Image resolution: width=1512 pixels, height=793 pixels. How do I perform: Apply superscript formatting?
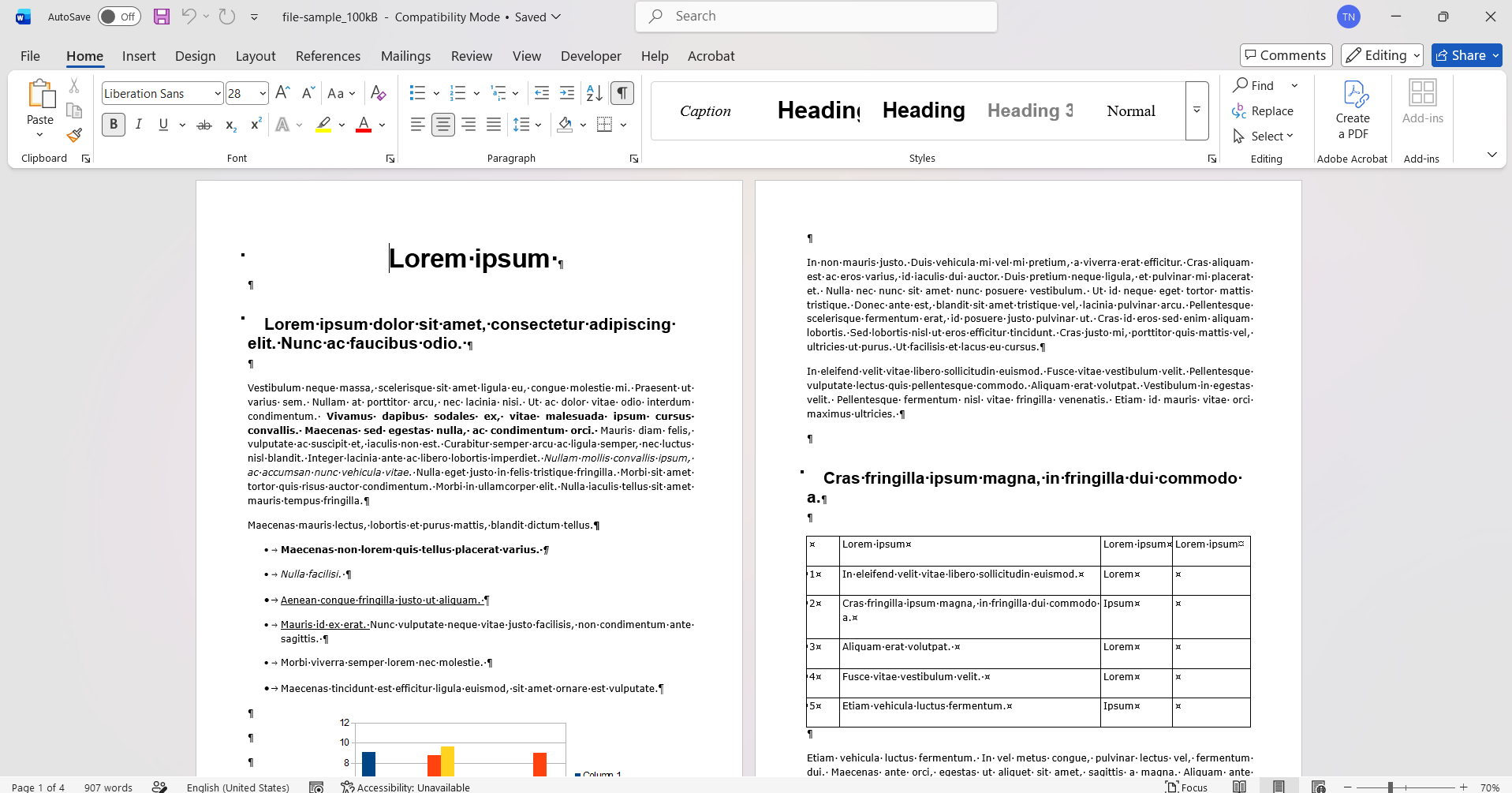pos(256,125)
